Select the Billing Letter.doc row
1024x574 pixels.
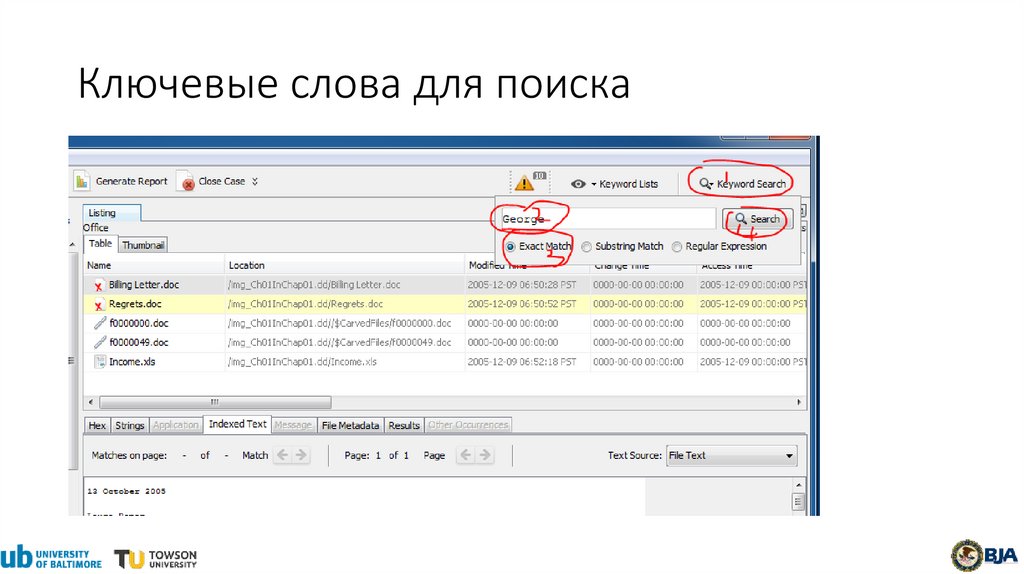[x=445, y=285]
